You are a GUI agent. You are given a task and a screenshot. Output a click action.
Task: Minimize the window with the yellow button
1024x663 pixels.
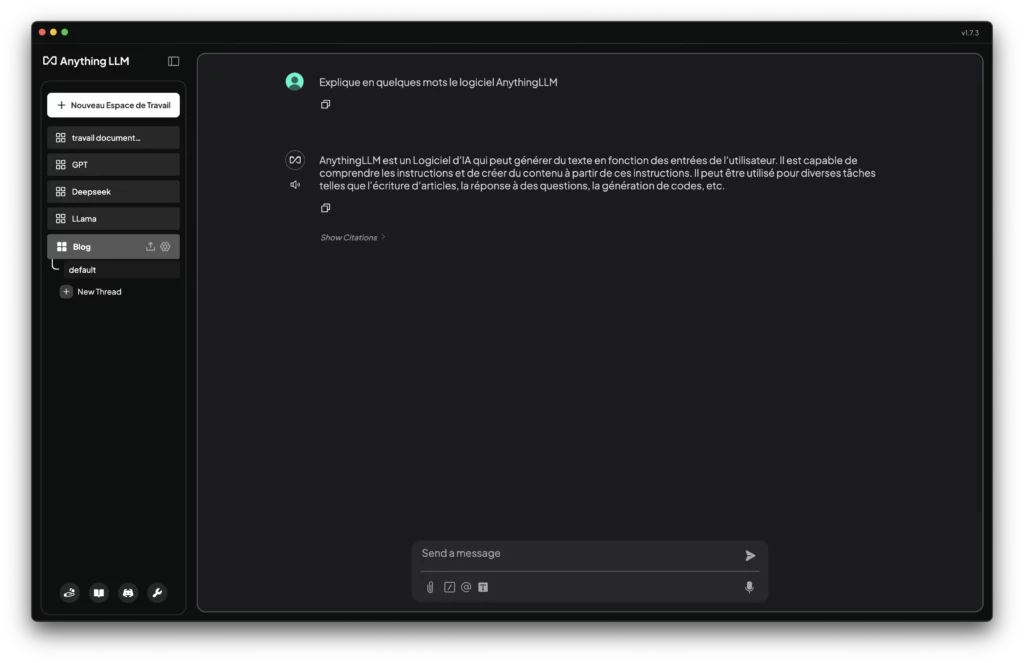[54, 32]
